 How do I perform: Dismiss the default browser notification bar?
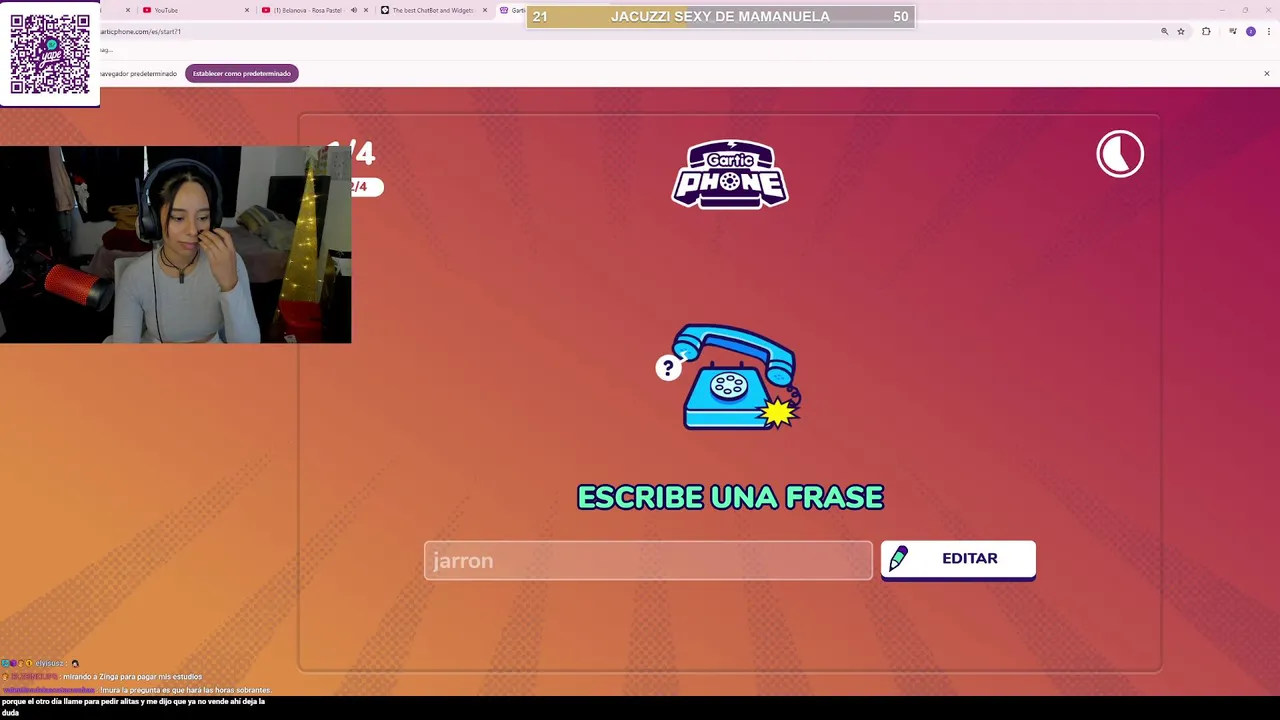pyautogui.click(x=1266, y=74)
